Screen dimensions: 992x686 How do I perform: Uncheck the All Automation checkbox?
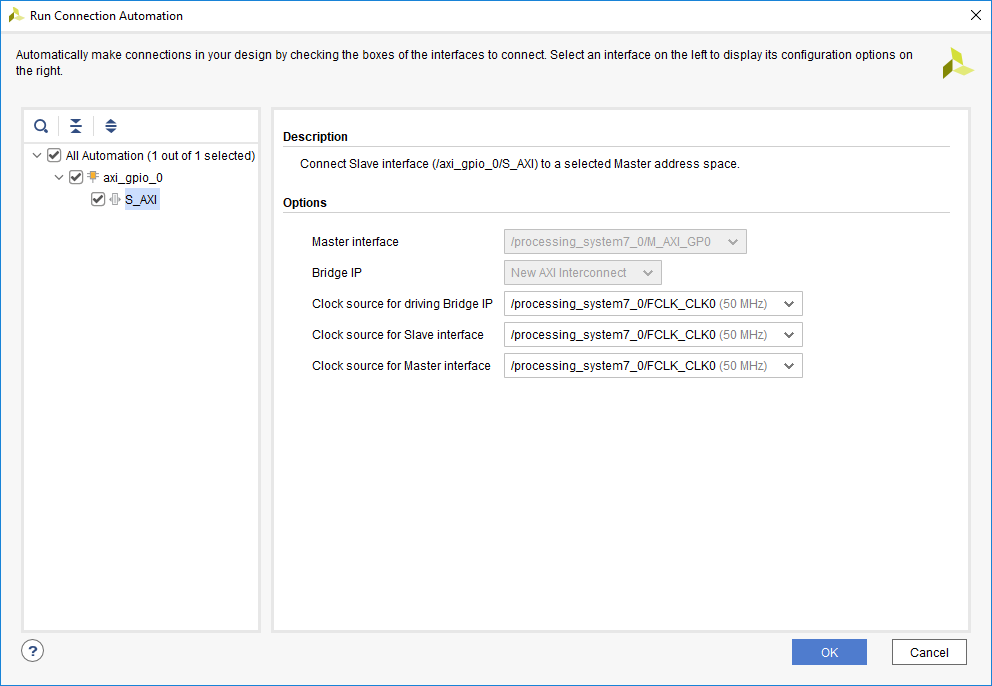coord(54,155)
